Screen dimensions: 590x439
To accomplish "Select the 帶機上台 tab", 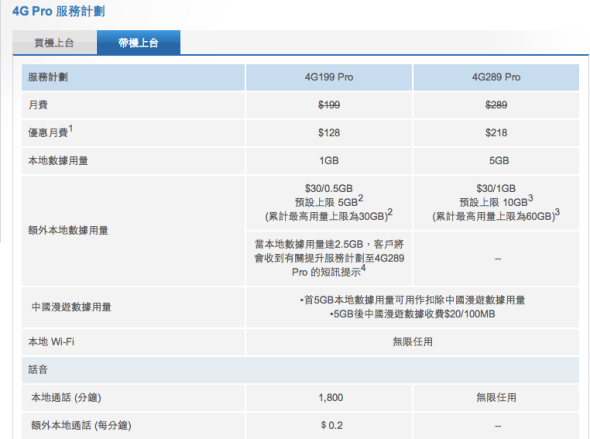I will coord(138,43).
